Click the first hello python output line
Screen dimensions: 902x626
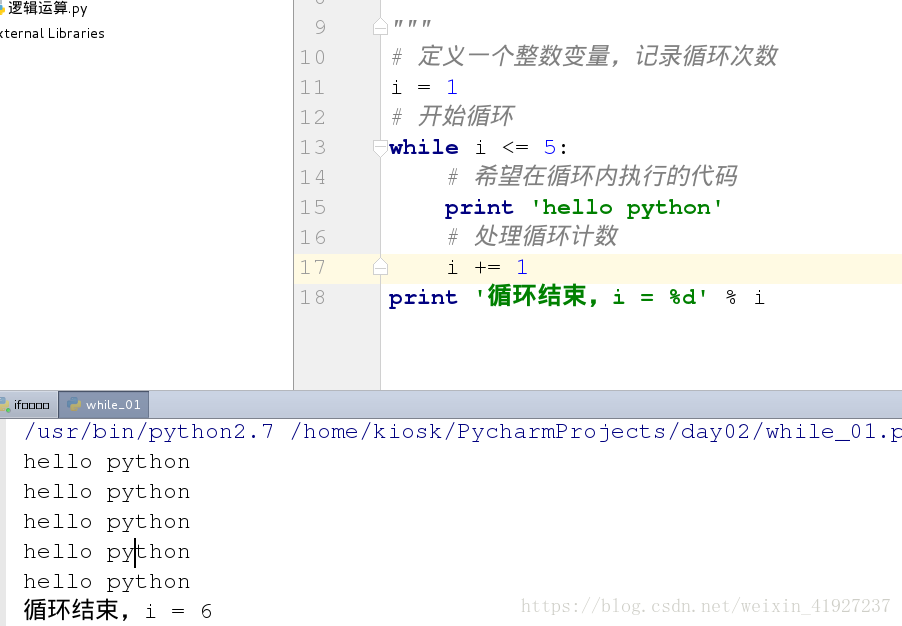[106, 461]
